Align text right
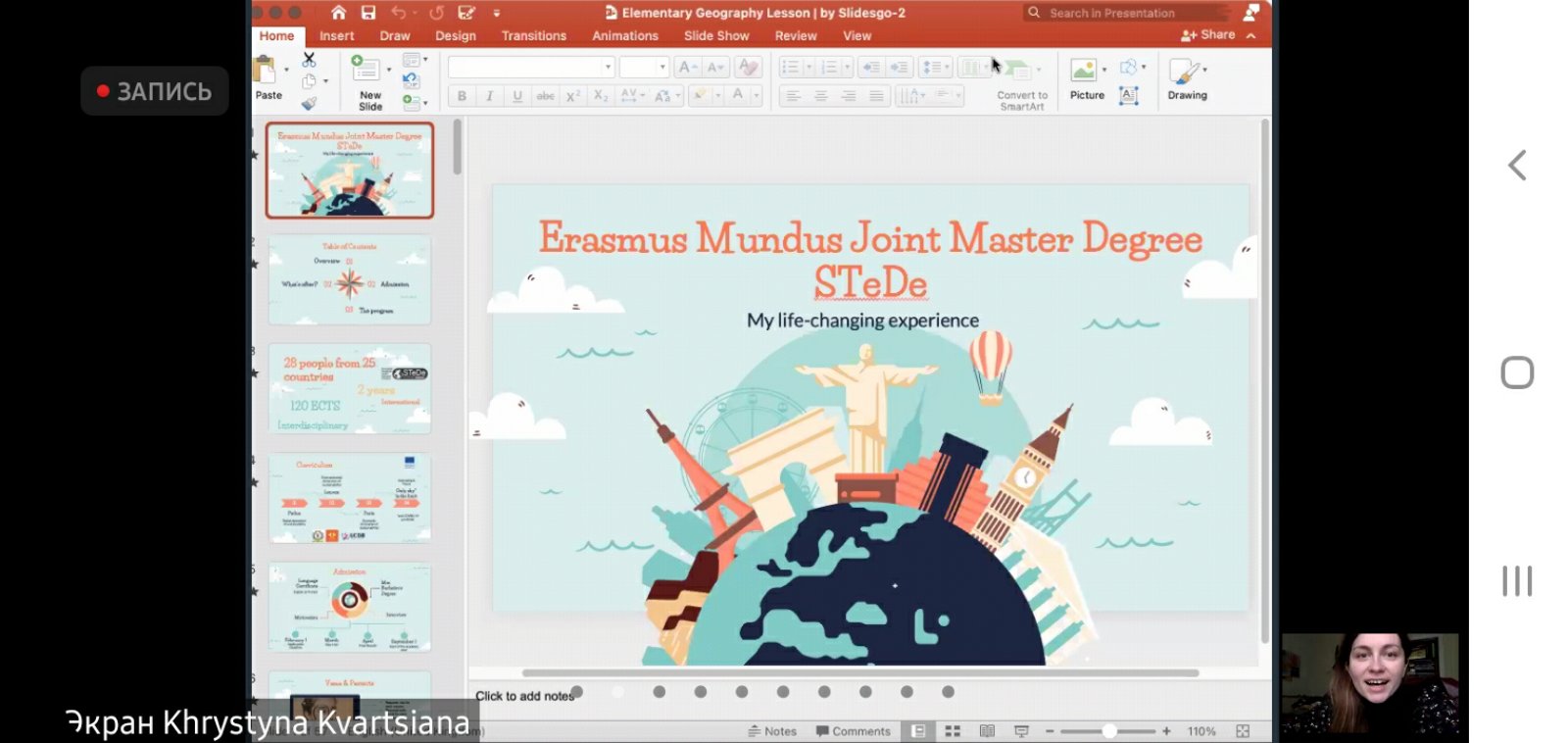 849,96
